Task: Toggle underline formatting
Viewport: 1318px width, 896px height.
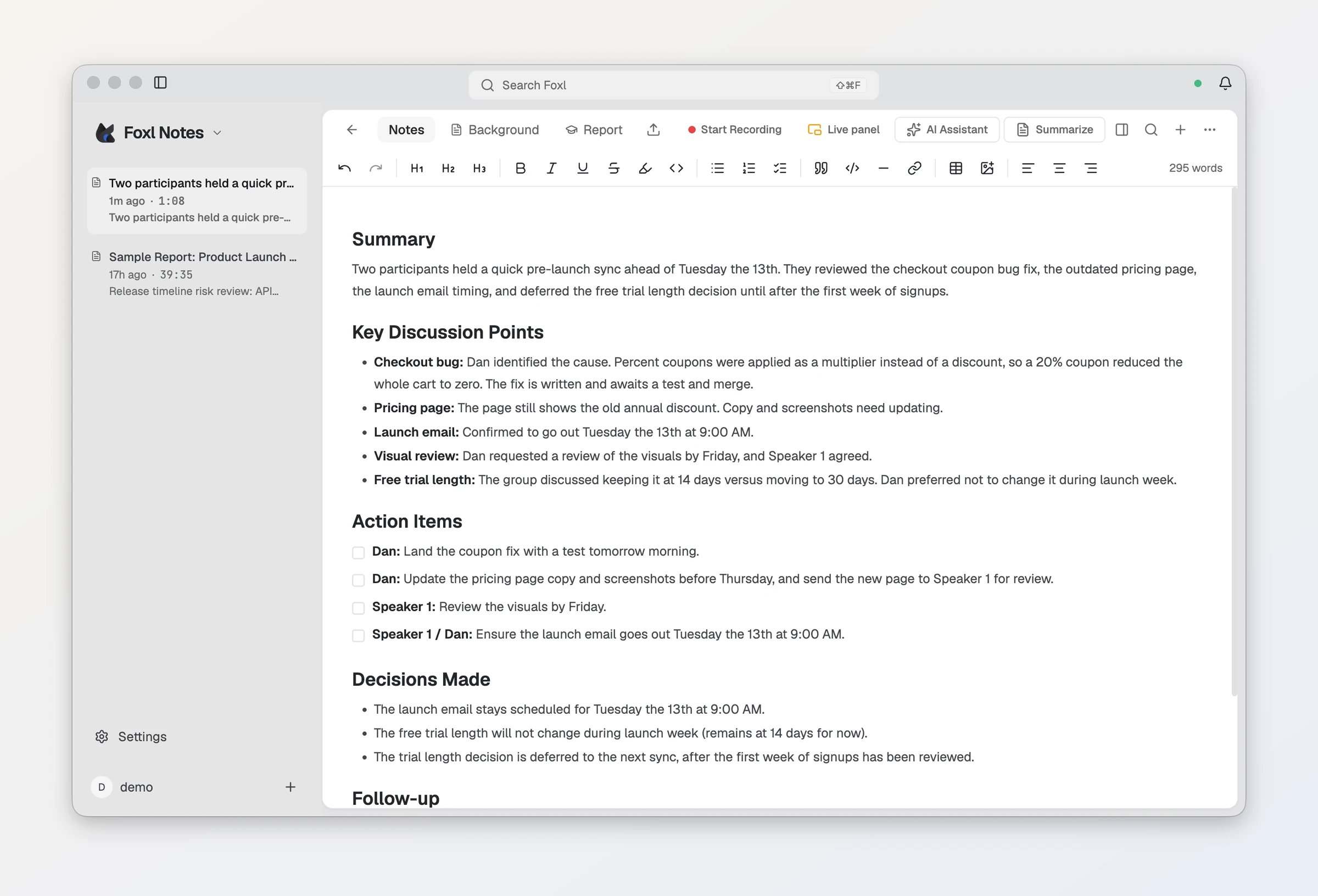Action: pyautogui.click(x=583, y=169)
